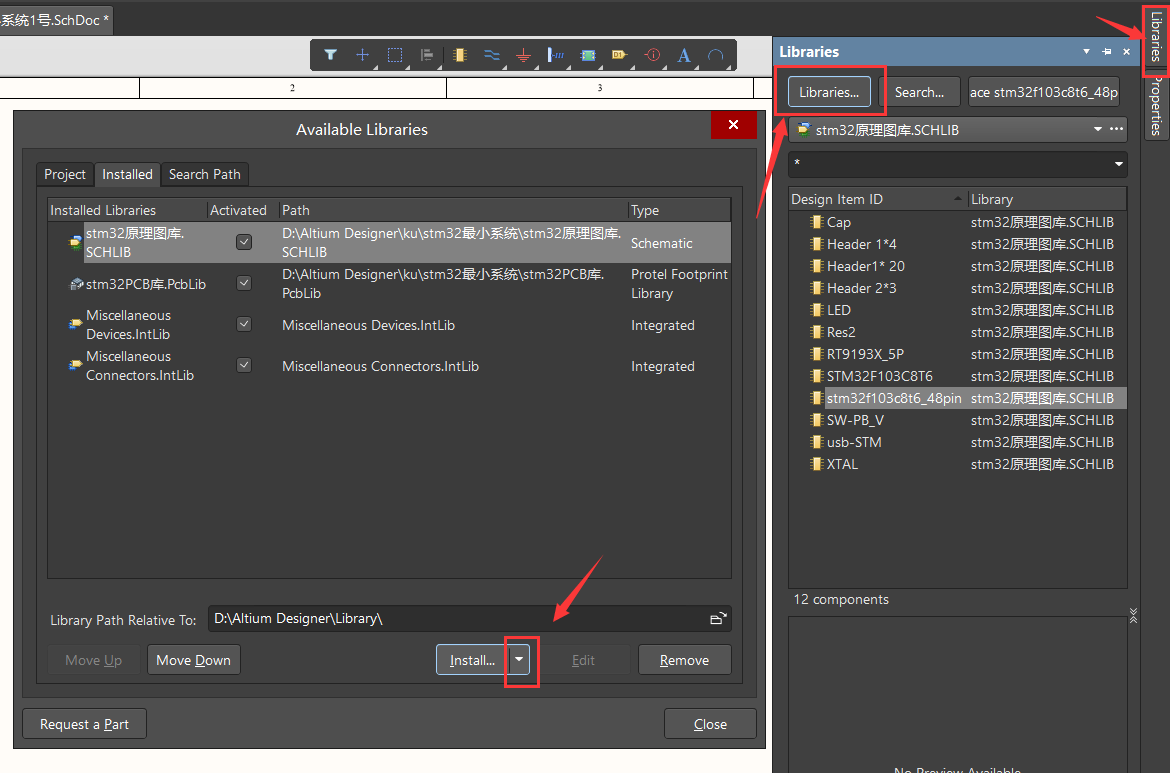Click the Move Down button
This screenshot has height=773, width=1170.
click(193, 660)
